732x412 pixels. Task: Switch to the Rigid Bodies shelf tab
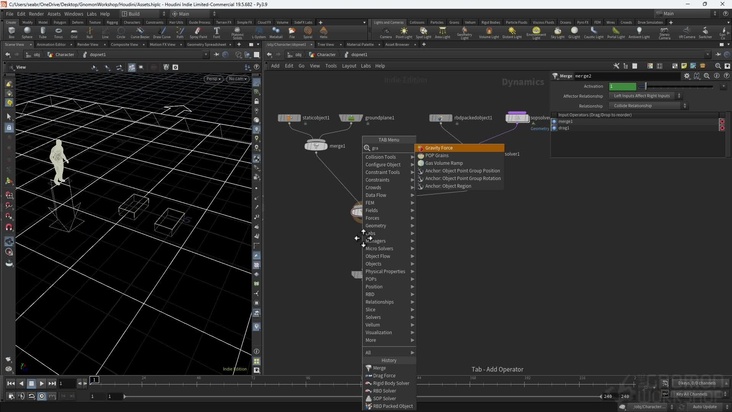[491, 22]
